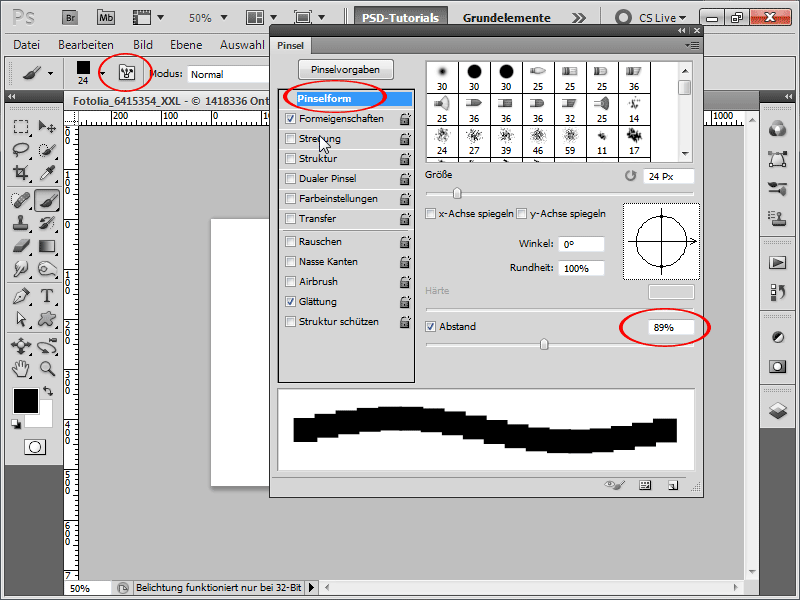Launch Adobe Bridge from the top bar

(70, 17)
